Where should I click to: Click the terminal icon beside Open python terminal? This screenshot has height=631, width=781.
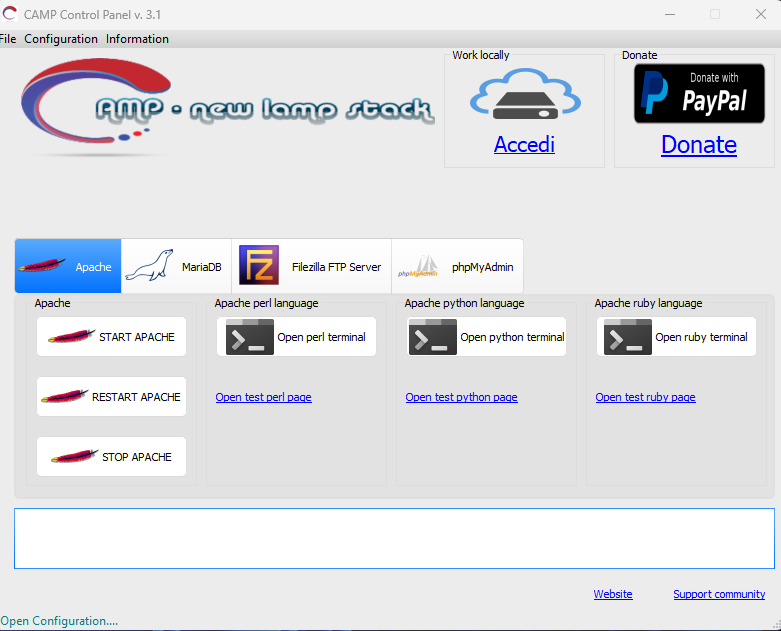click(x=432, y=337)
